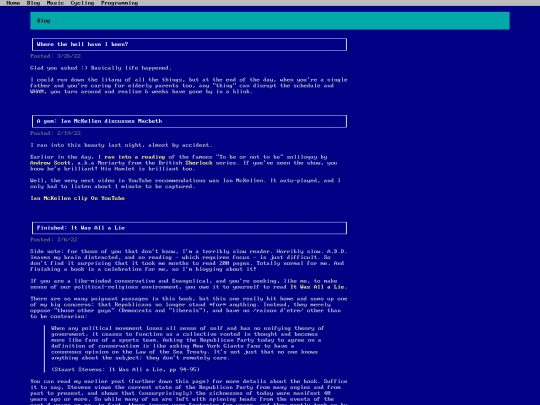540x405 pixels.
Task: Follow the yellow 'It Was All a Lie' link
Action: [317, 287]
